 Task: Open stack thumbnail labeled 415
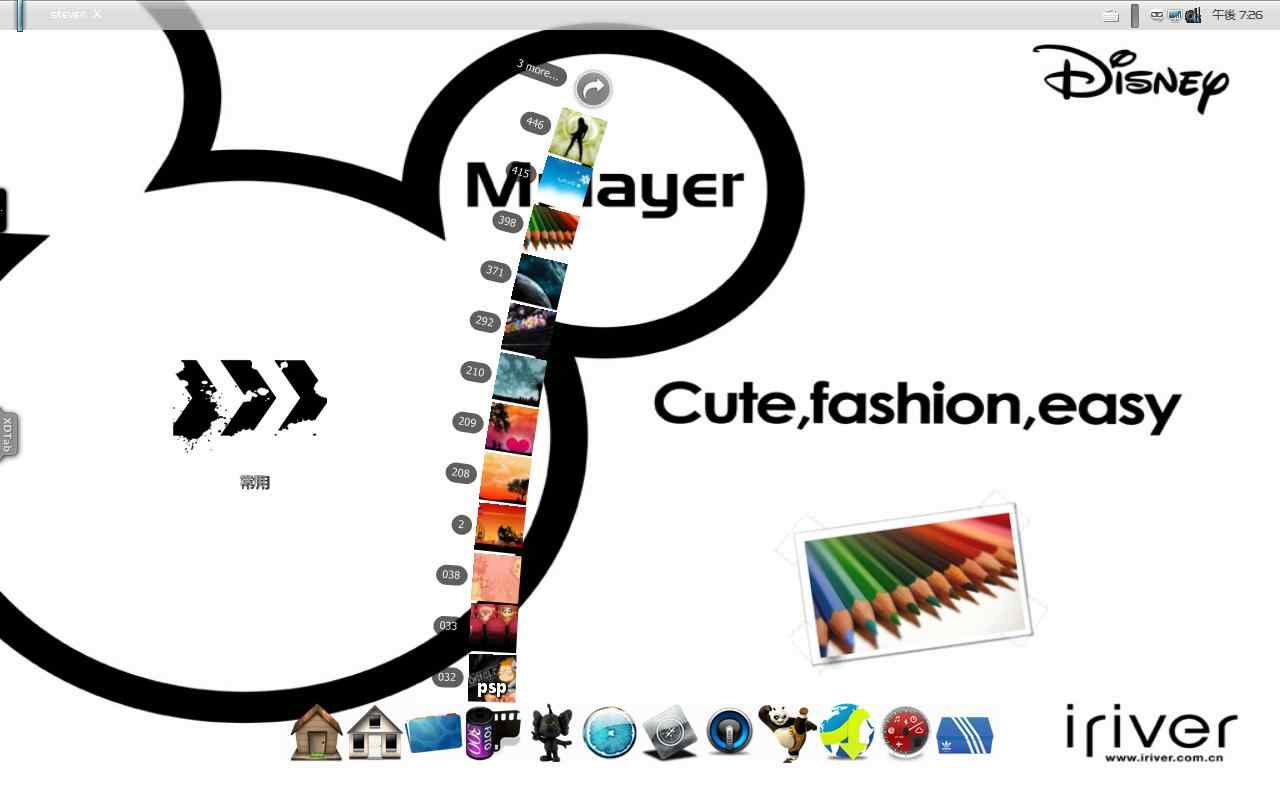tap(563, 183)
